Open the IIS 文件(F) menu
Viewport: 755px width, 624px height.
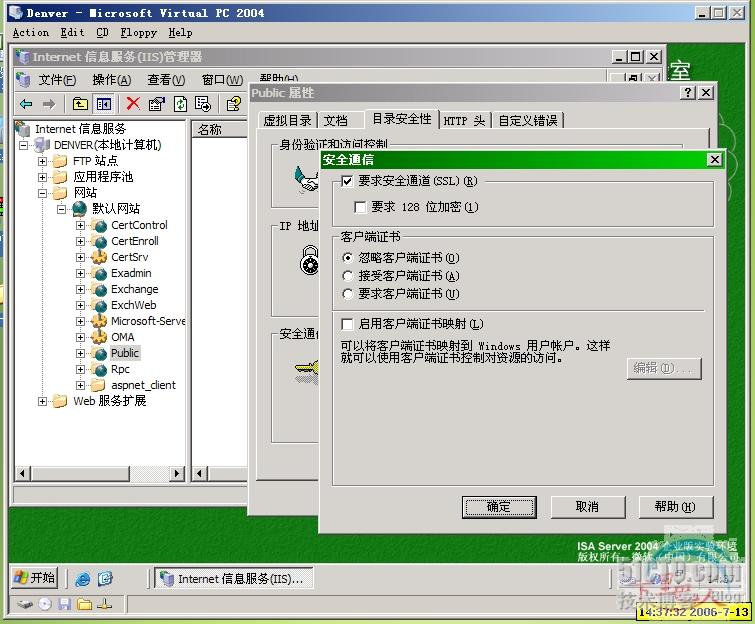57,79
